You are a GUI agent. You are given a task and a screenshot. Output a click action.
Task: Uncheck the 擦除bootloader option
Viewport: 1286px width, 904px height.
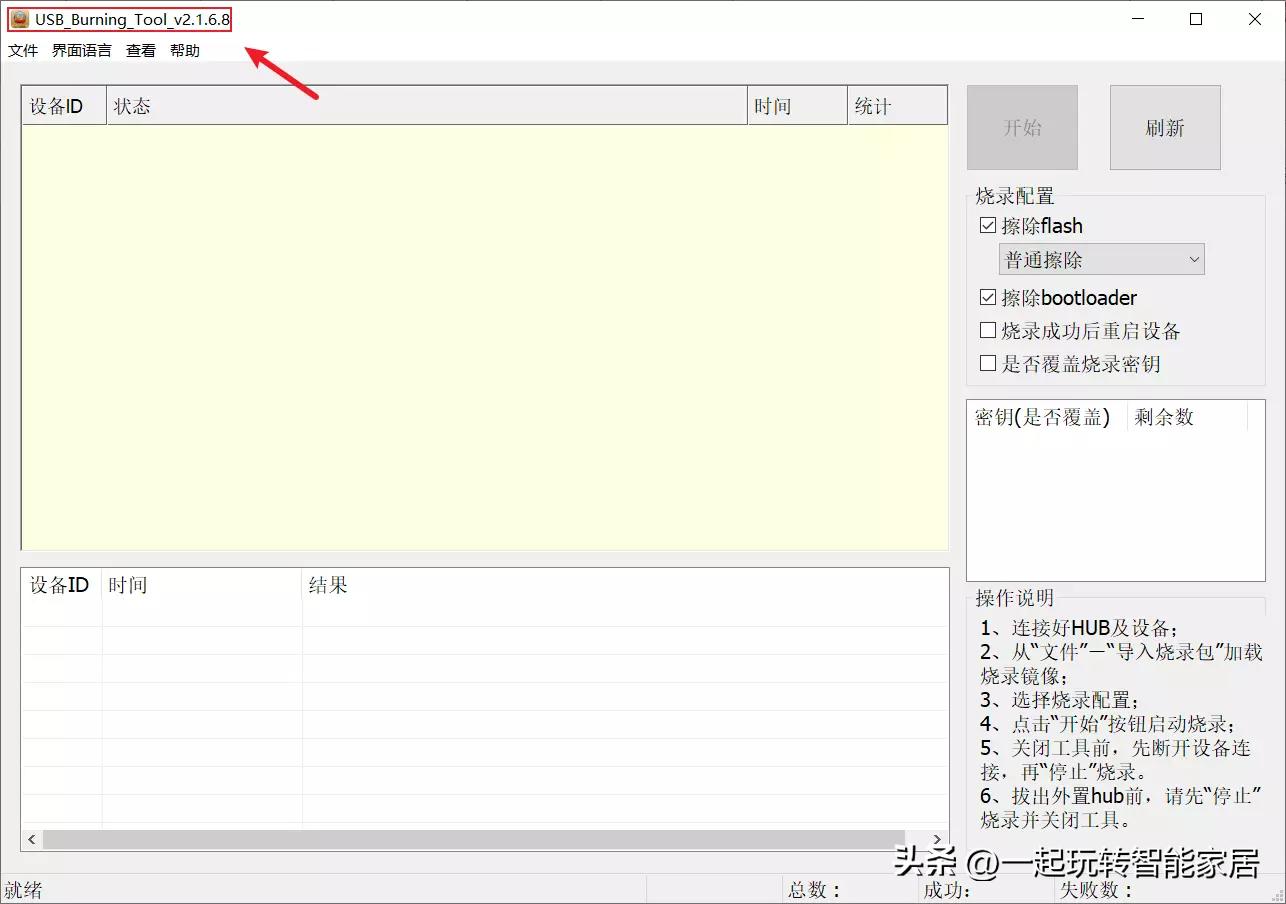pyautogui.click(x=988, y=297)
